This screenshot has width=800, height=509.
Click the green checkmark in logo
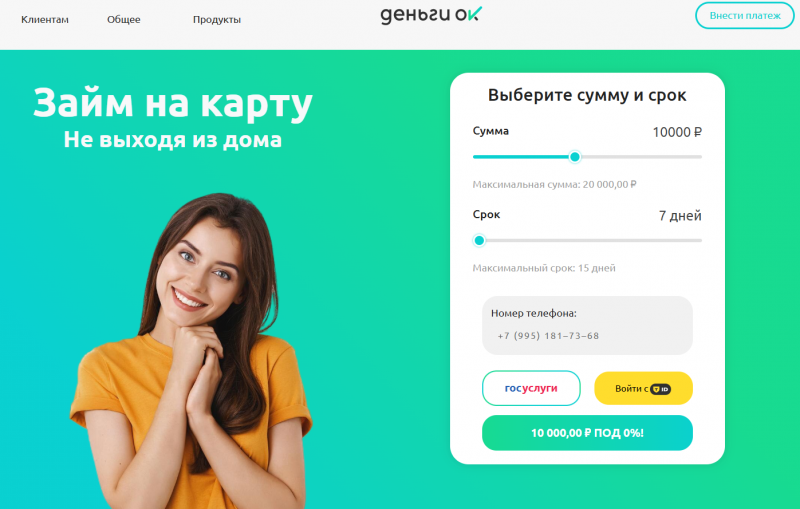(x=474, y=14)
